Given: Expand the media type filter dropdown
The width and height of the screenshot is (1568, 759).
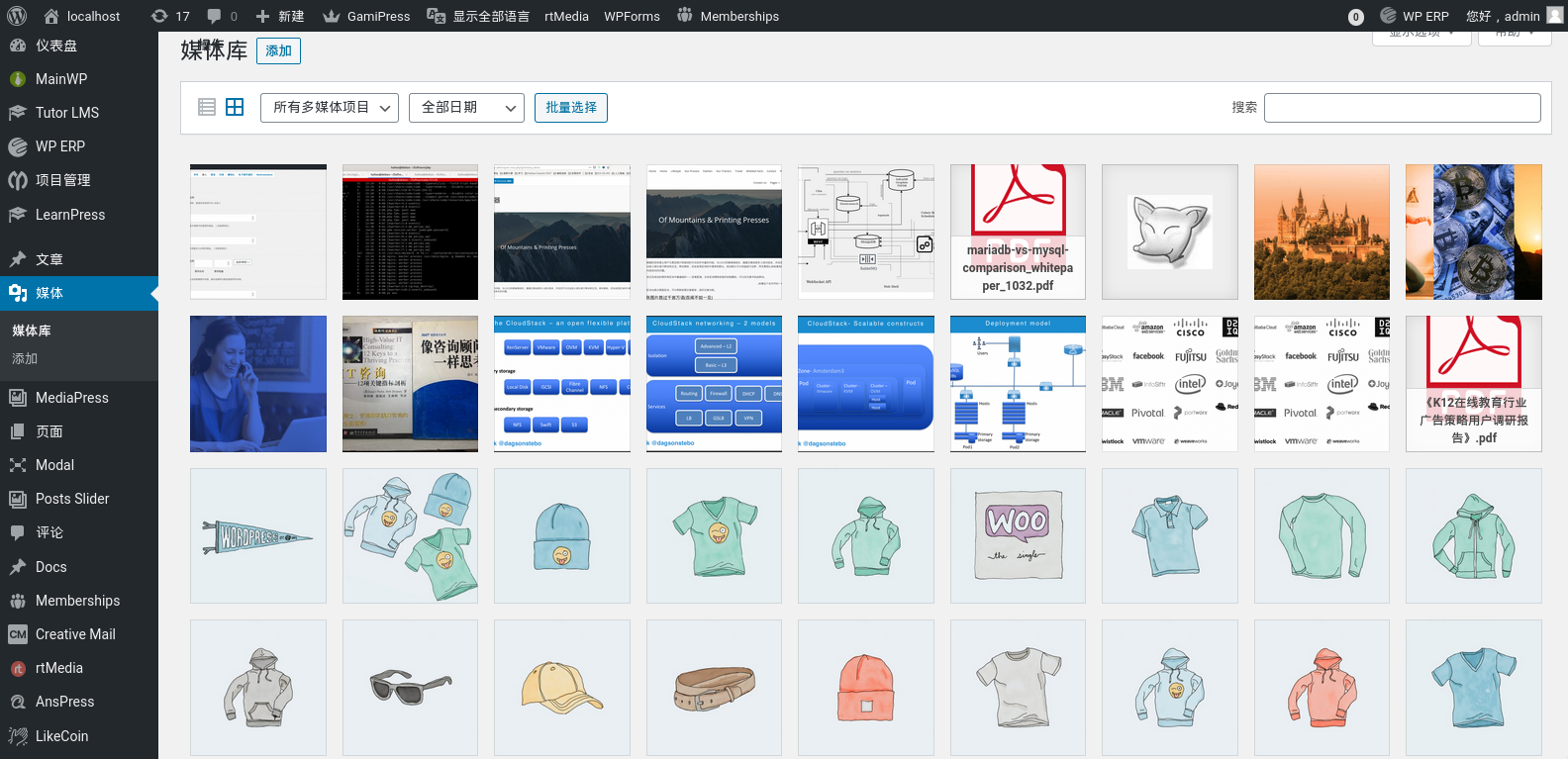Looking at the screenshot, I should pos(330,108).
